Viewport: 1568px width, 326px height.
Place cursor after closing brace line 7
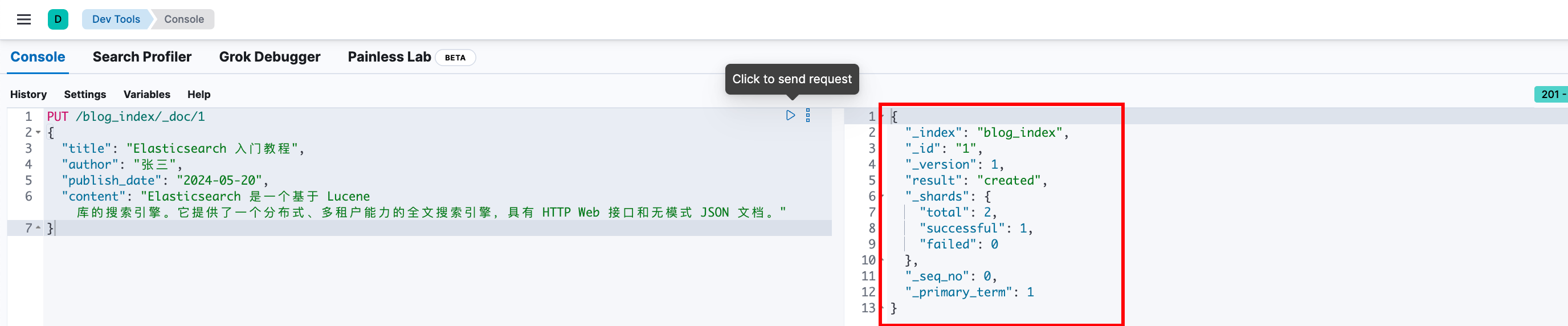pyautogui.click(x=55, y=229)
